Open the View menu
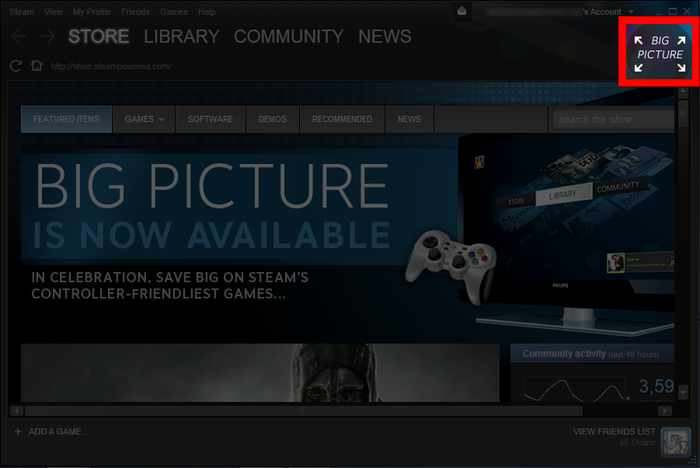Viewport: 700px width, 468px height. coord(53,12)
